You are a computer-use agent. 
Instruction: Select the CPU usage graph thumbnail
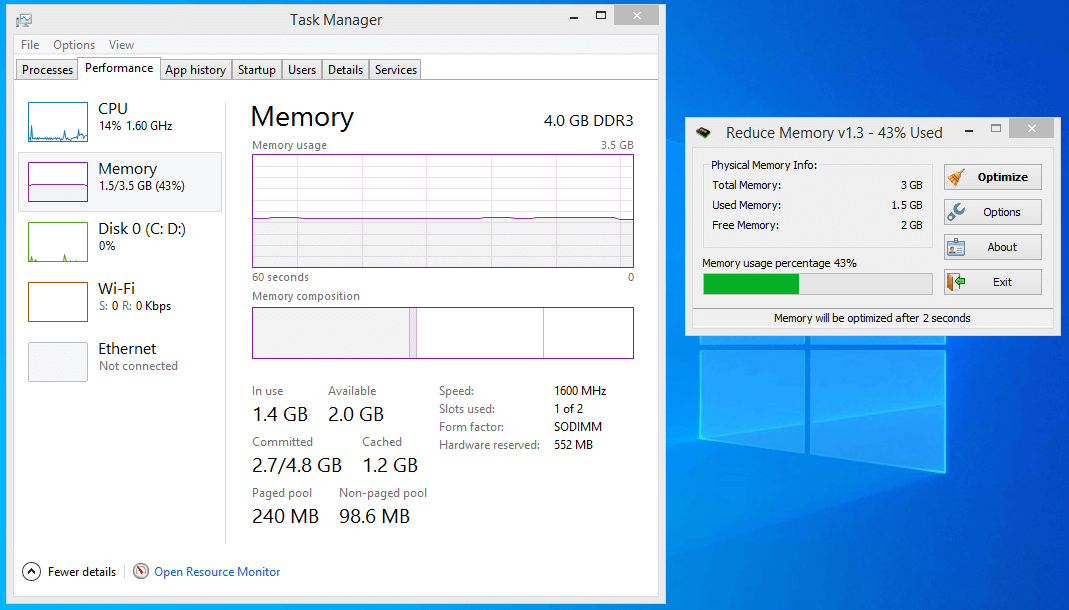click(58, 122)
